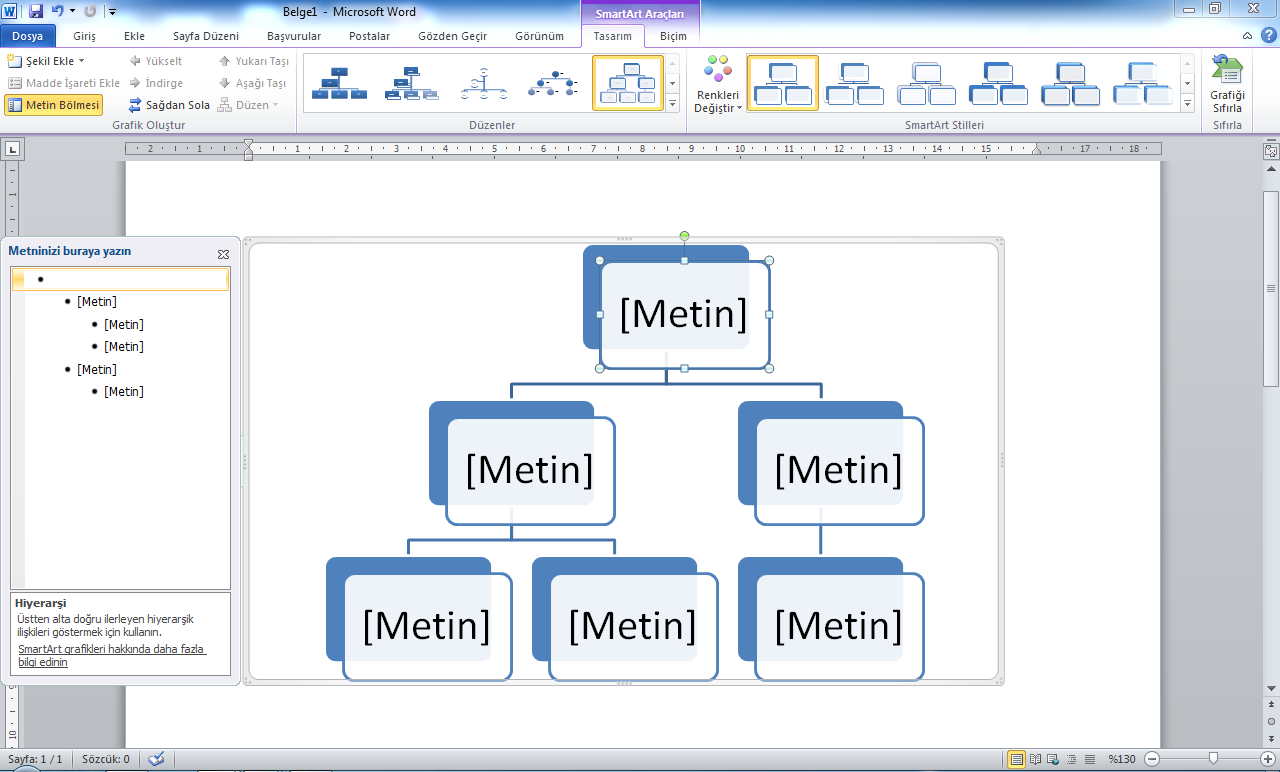Click the first empty bullet in text pane

coord(120,279)
